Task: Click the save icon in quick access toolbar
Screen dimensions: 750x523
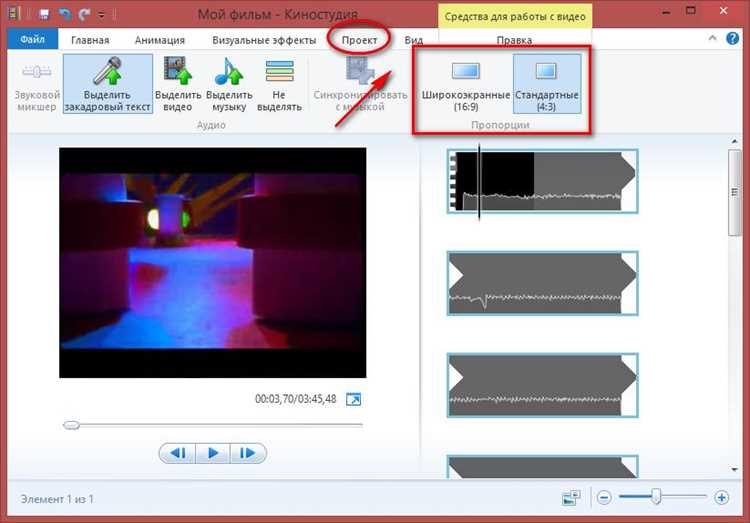Action: [44, 14]
